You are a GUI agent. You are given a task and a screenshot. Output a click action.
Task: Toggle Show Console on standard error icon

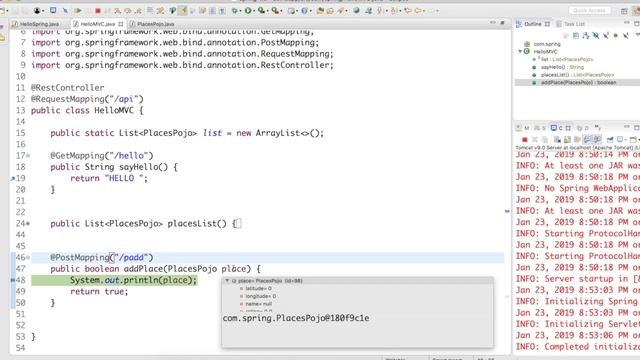click(x=597, y=140)
